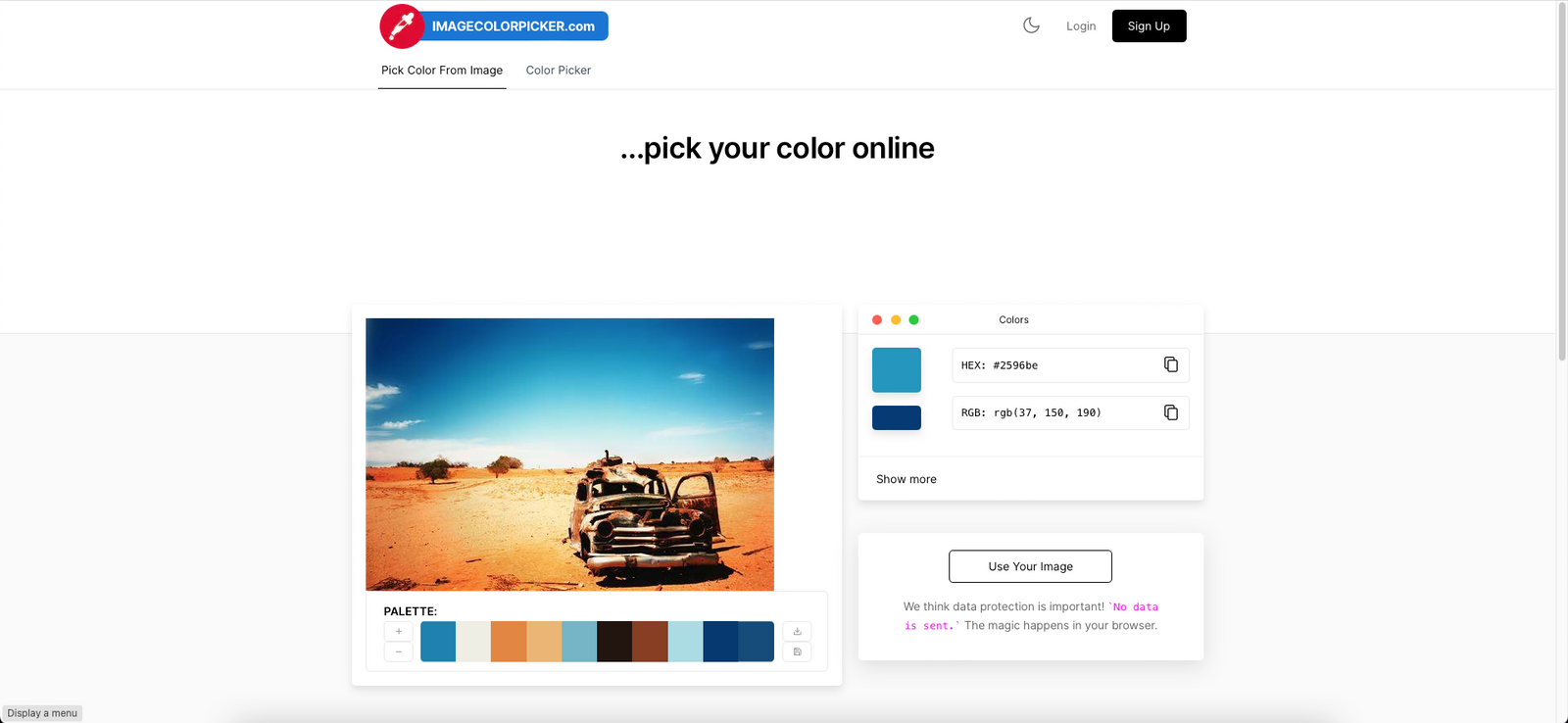Click the ImageColorPicker eyedropper logo
The width and height of the screenshot is (1568, 723).
pyautogui.click(x=402, y=26)
